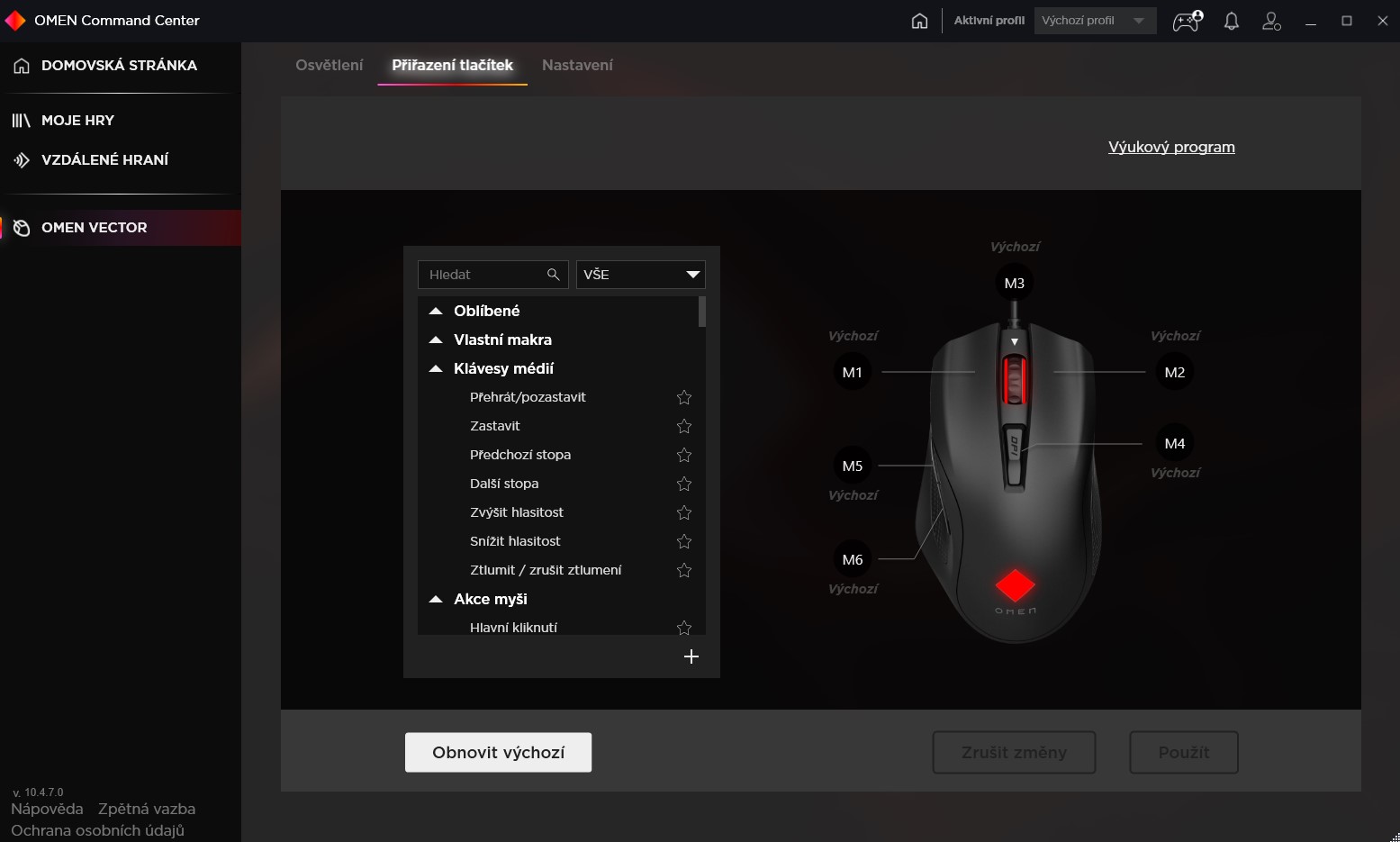Select the M4 mouse button
Viewport: 1400px width, 842px height.
[1174, 443]
